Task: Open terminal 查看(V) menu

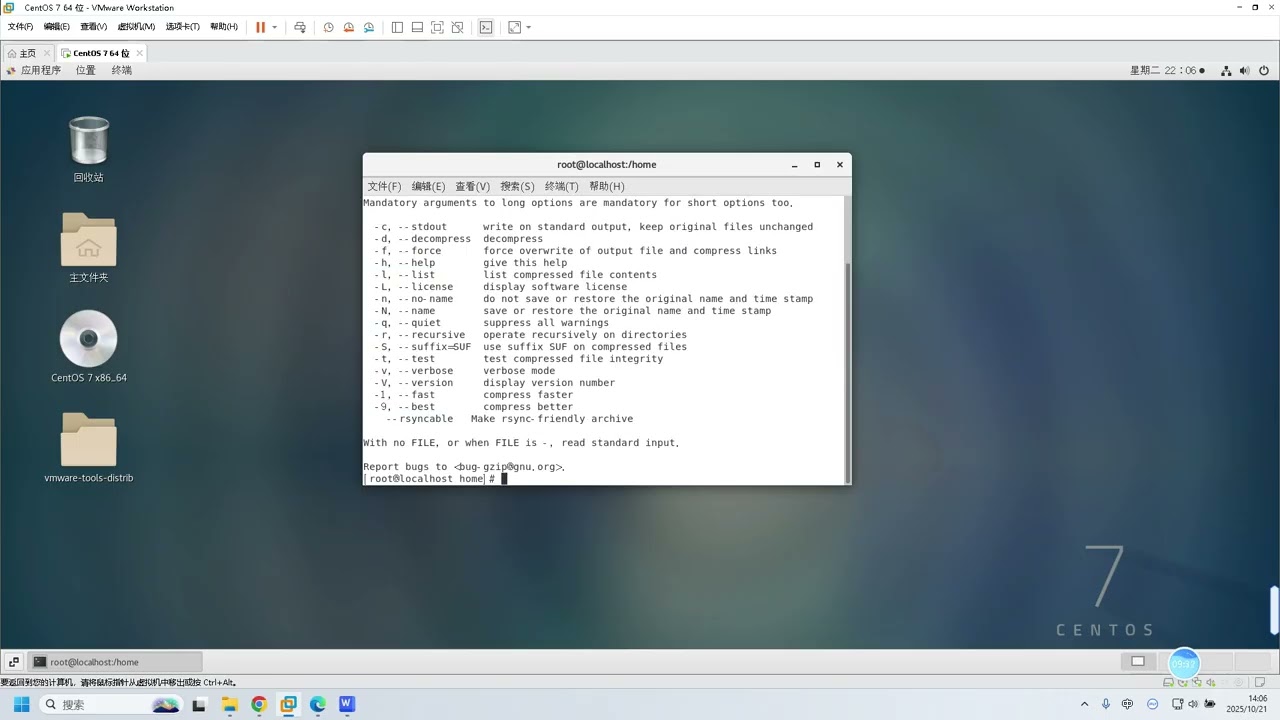Action: pyautogui.click(x=472, y=186)
